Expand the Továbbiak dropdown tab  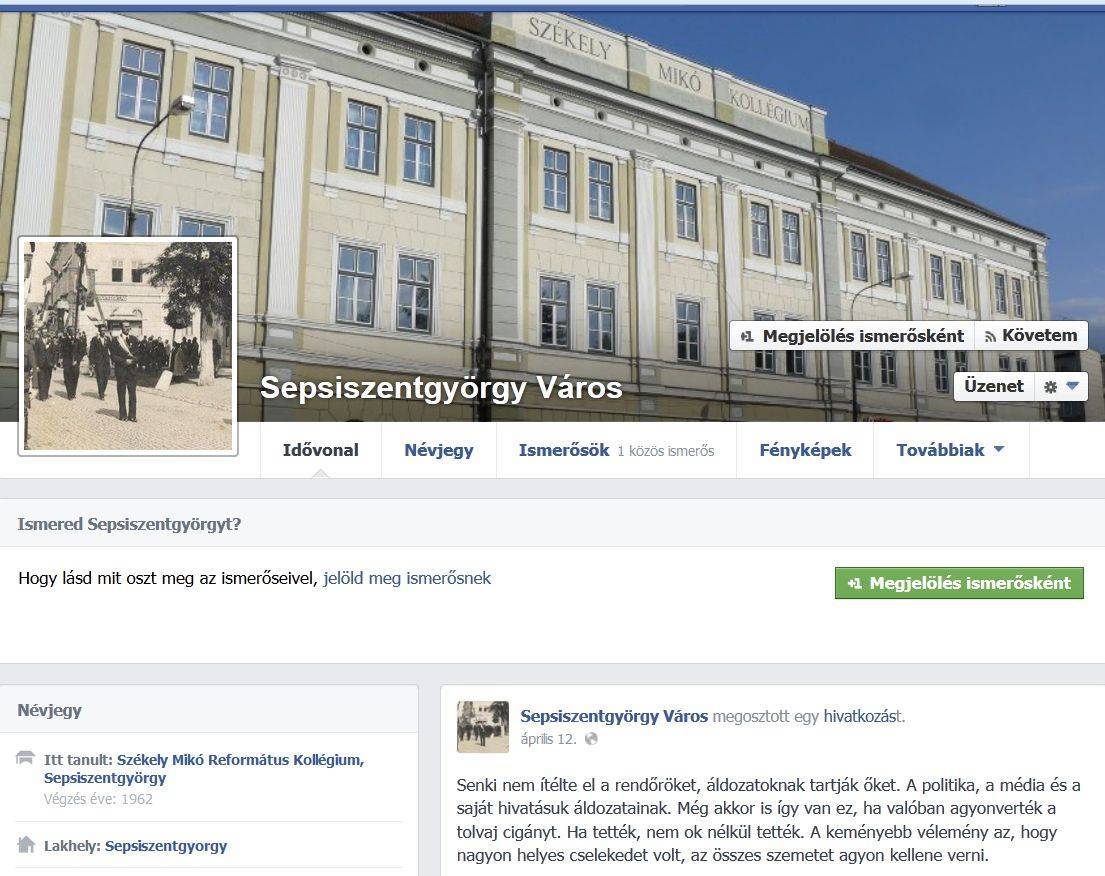pyautogui.click(x=951, y=450)
